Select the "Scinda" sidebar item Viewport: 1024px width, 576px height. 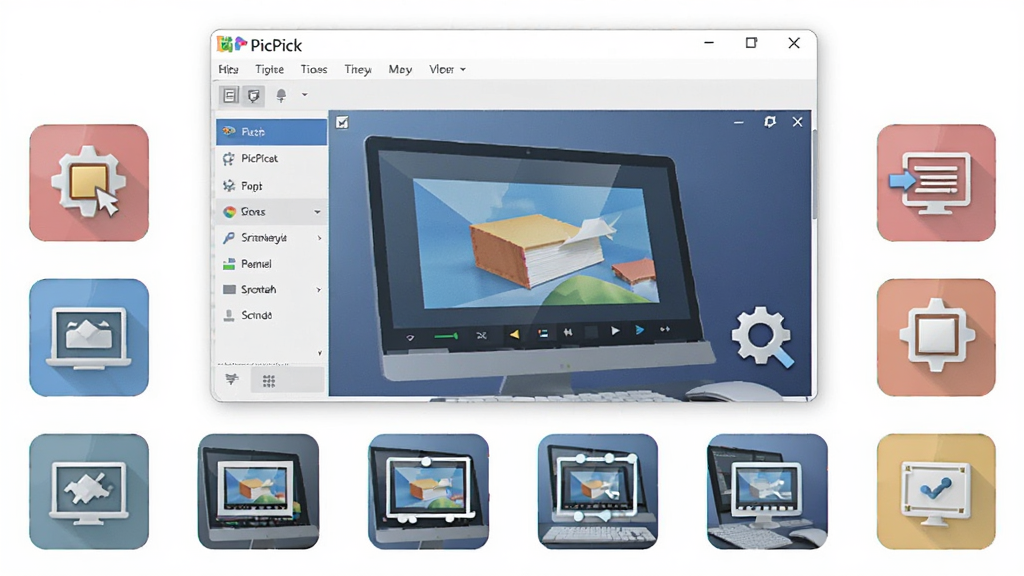click(272, 315)
